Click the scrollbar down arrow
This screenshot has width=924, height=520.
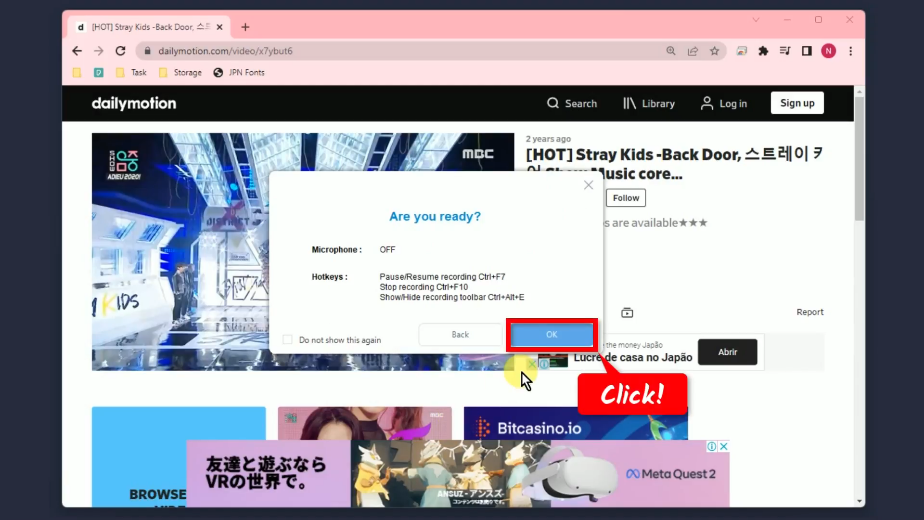click(x=860, y=501)
